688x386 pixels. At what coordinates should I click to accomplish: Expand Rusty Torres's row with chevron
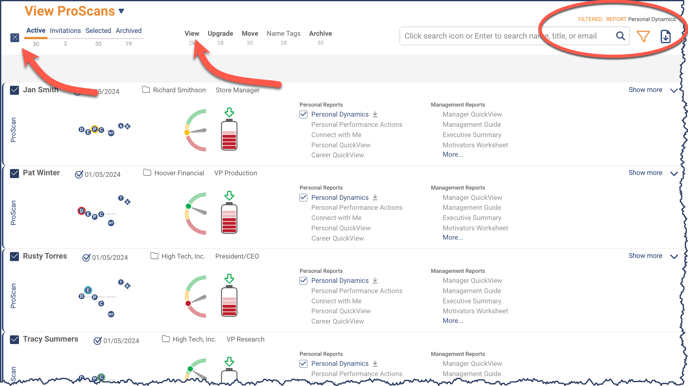pos(674,257)
